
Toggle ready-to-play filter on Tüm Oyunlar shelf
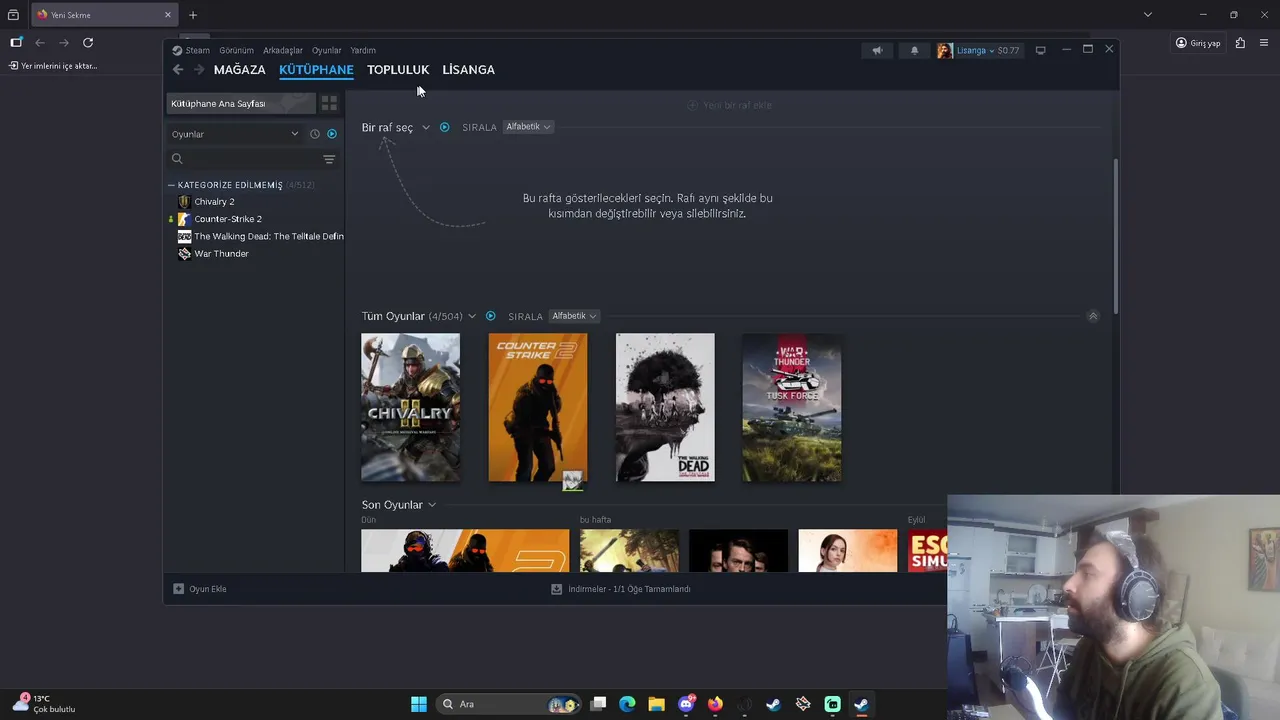click(490, 316)
